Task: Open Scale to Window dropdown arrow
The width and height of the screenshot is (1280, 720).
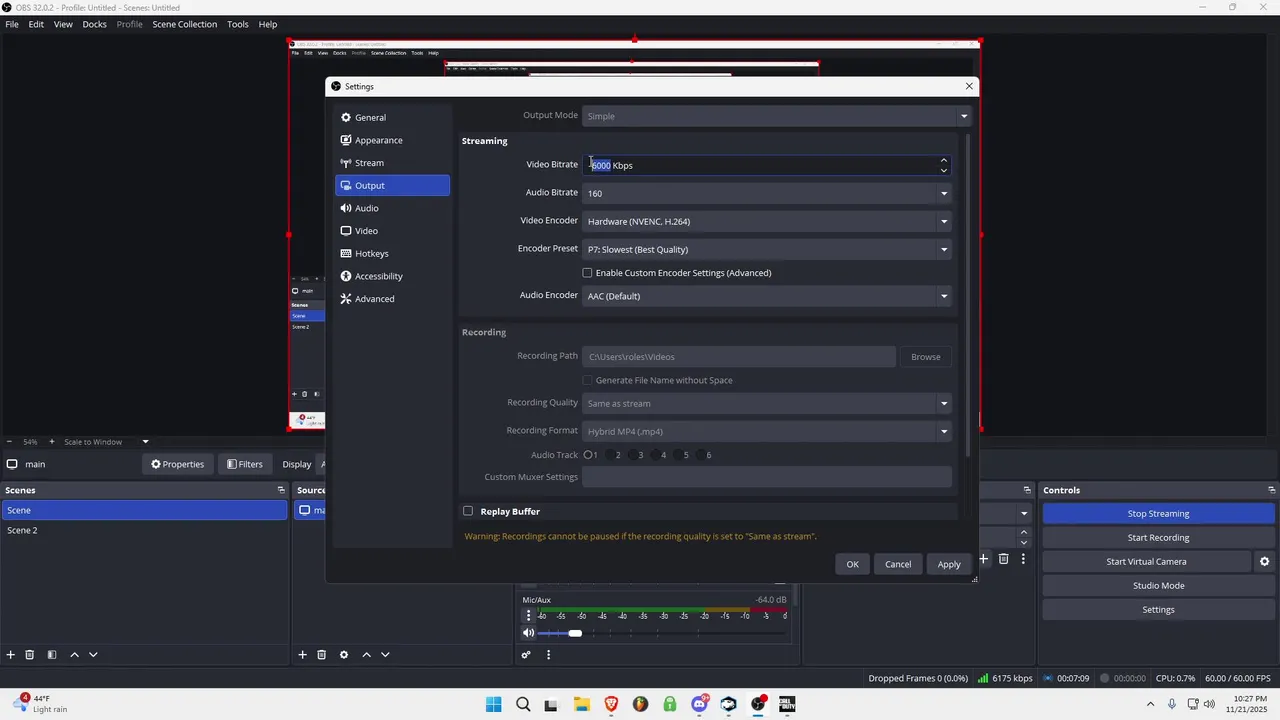Action: click(145, 442)
